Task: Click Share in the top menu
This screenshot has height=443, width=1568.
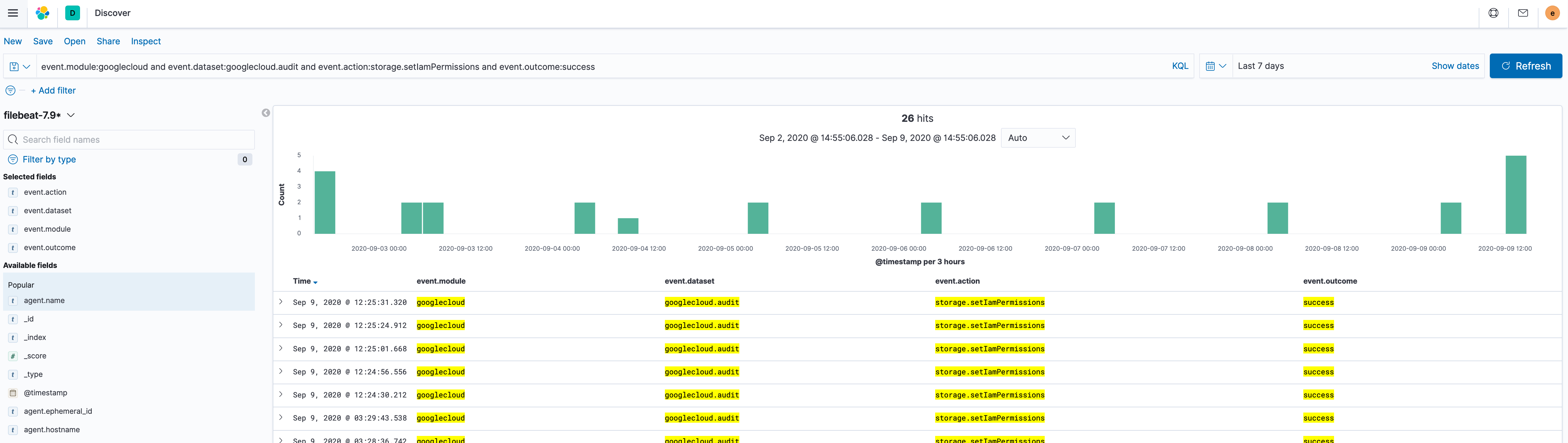Action: (x=108, y=42)
